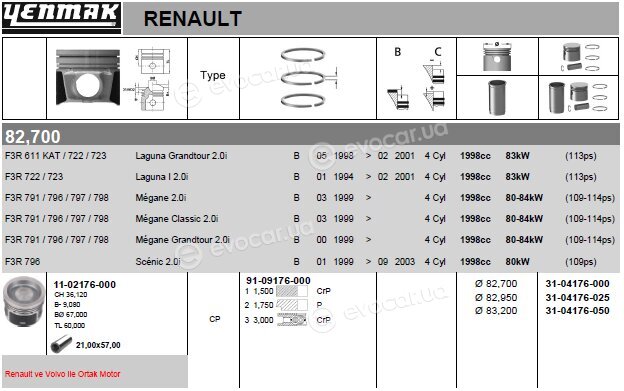The height and width of the screenshot is (391, 624).
Task: Click the diameter Ø 82,950
Action: (496, 298)
